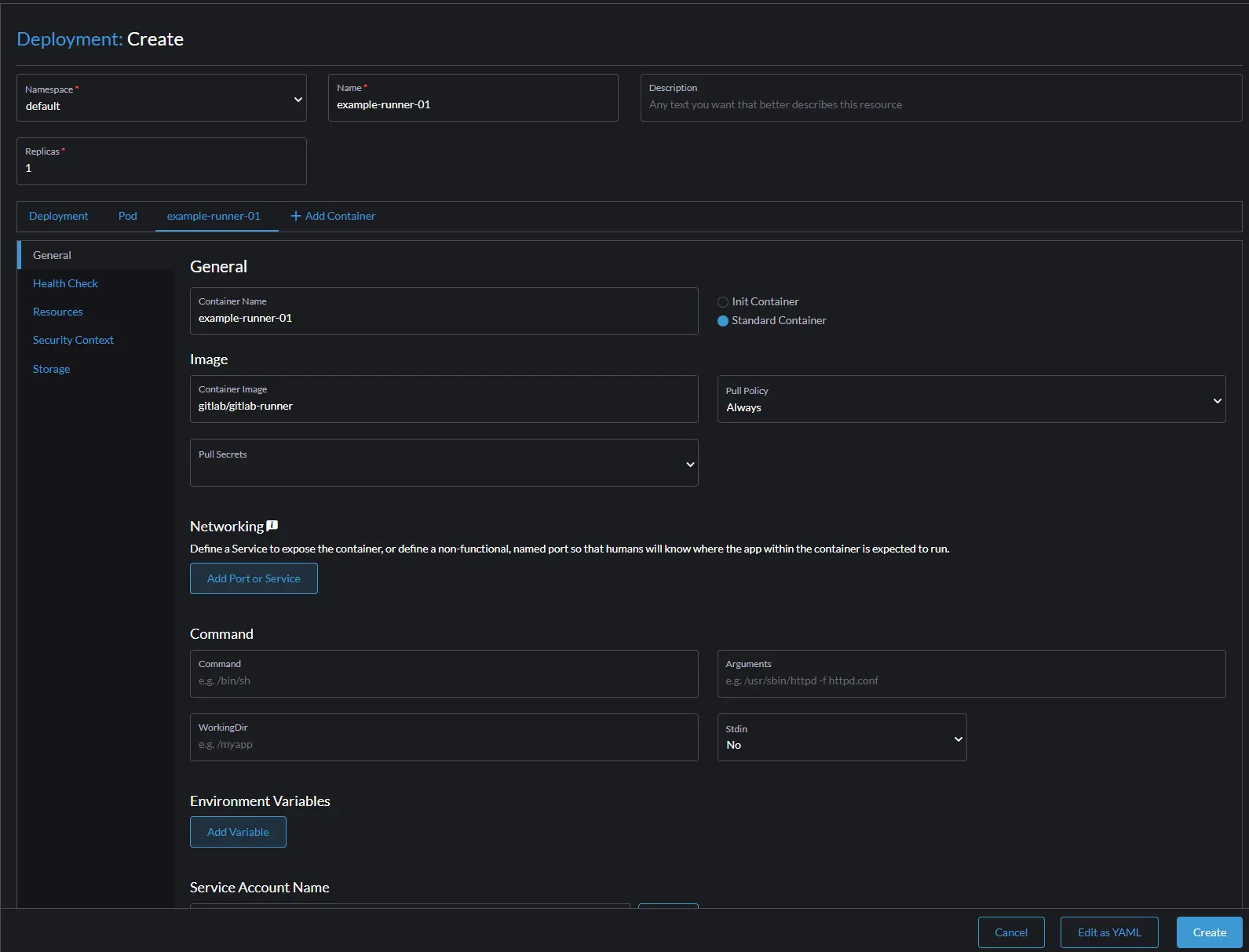
Task: Go to the Resources section
Action: coord(57,312)
